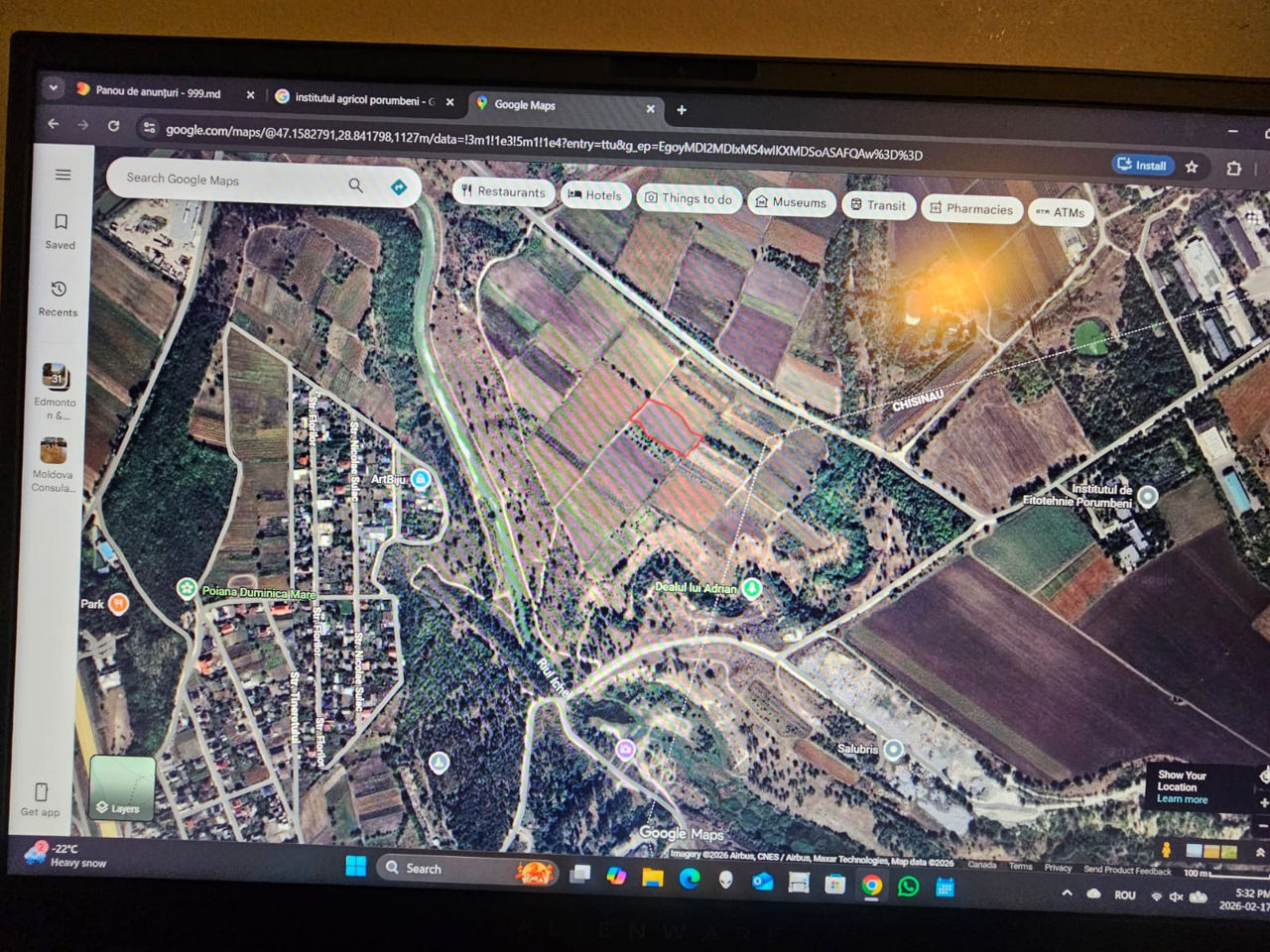The height and width of the screenshot is (952, 1270).
Task: Close the institutul agricol porumbeni tab
Action: click(x=449, y=101)
